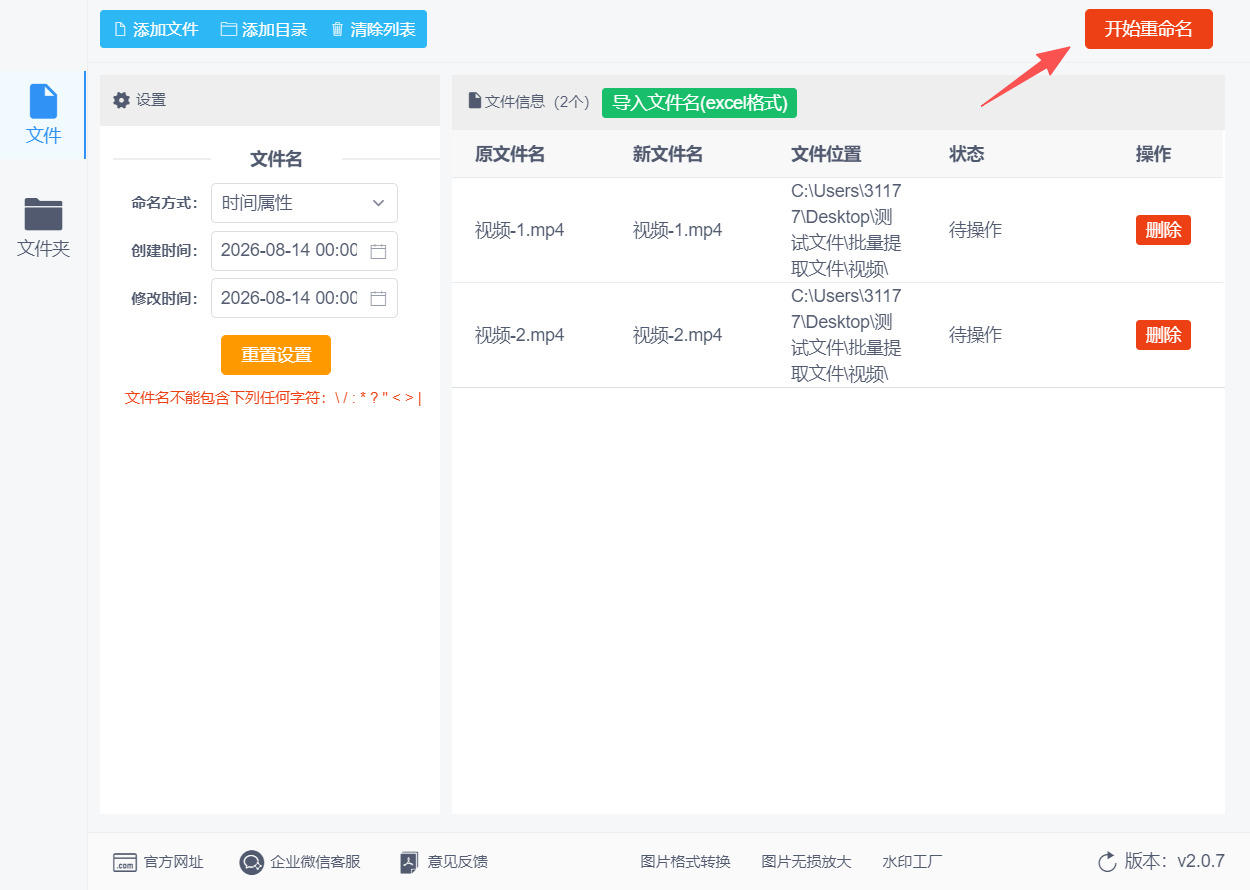1250x890 pixels.
Task: Click the 清除列表 clear-list button
Action: pyautogui.click(x=373, y=29)
